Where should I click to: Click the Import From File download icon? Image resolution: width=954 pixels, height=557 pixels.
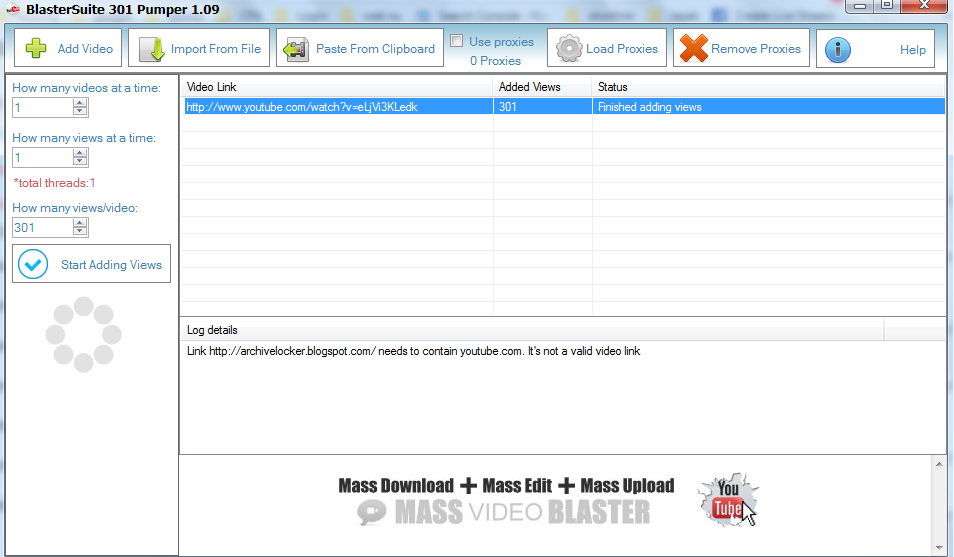(151, 49)
